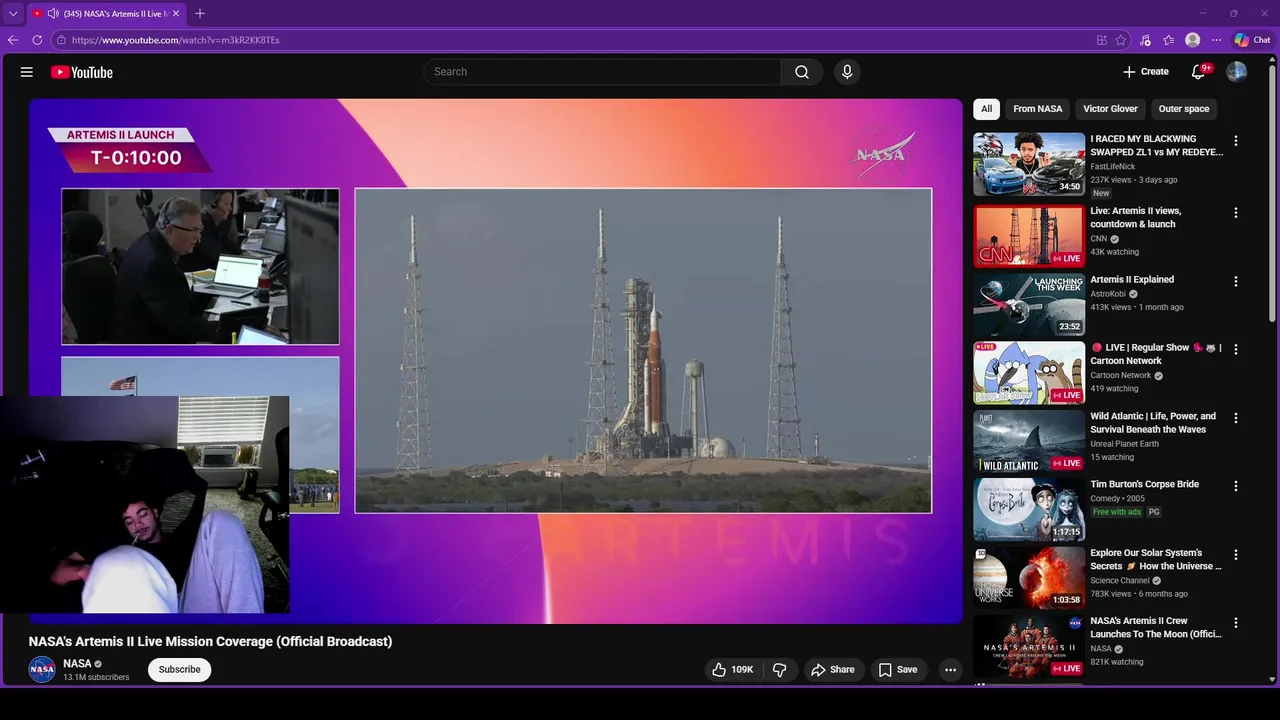Click the browser address bar URL
Viewport: 1280px width, 720px height.
coord(176,40)
